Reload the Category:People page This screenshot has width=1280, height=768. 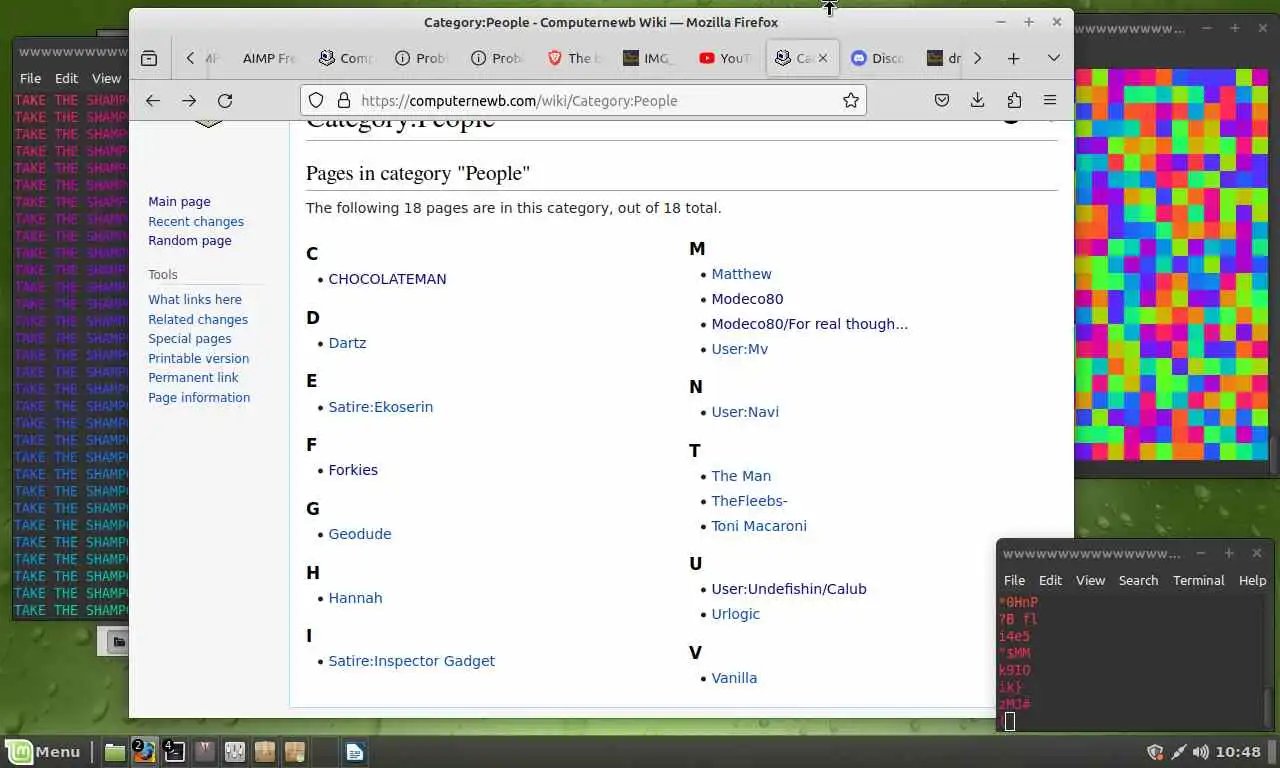225,100
